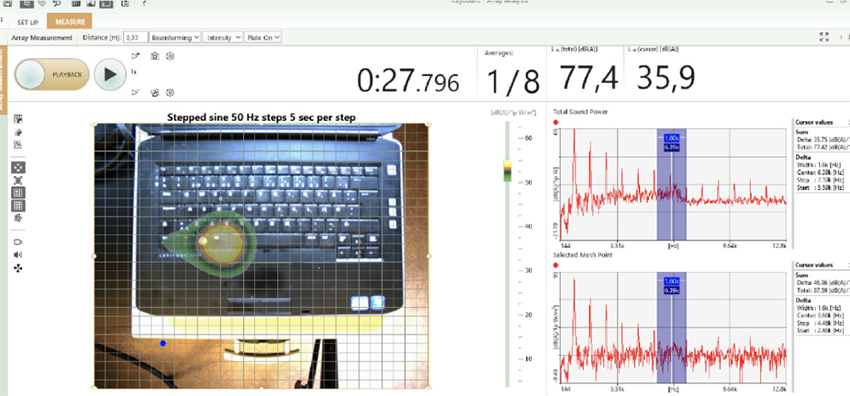
Task: Toggle the PLAYBACK mode switch
Action: point(51,74)
